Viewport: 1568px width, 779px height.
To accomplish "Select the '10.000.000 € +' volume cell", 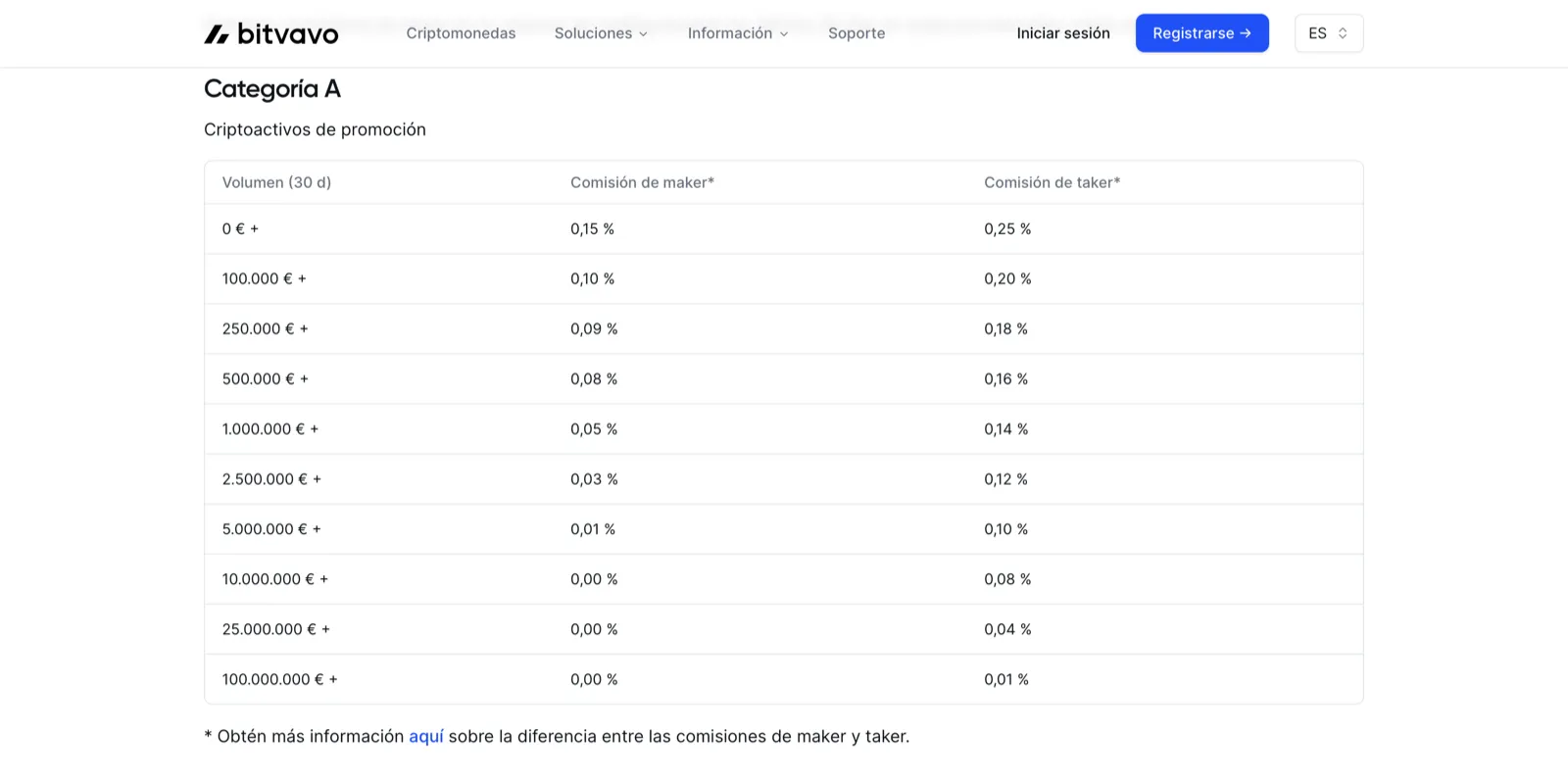I will pyautogui.click(x=275, y=578).
